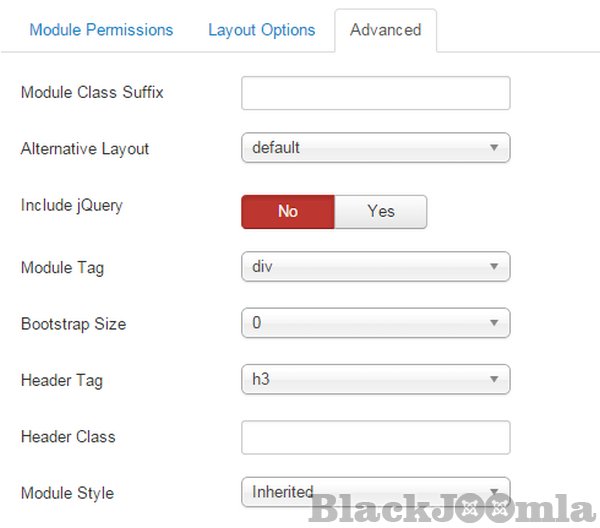
Task: Click the Bootstrap Size dropdown arrow
Action: (x=494, y=323)
